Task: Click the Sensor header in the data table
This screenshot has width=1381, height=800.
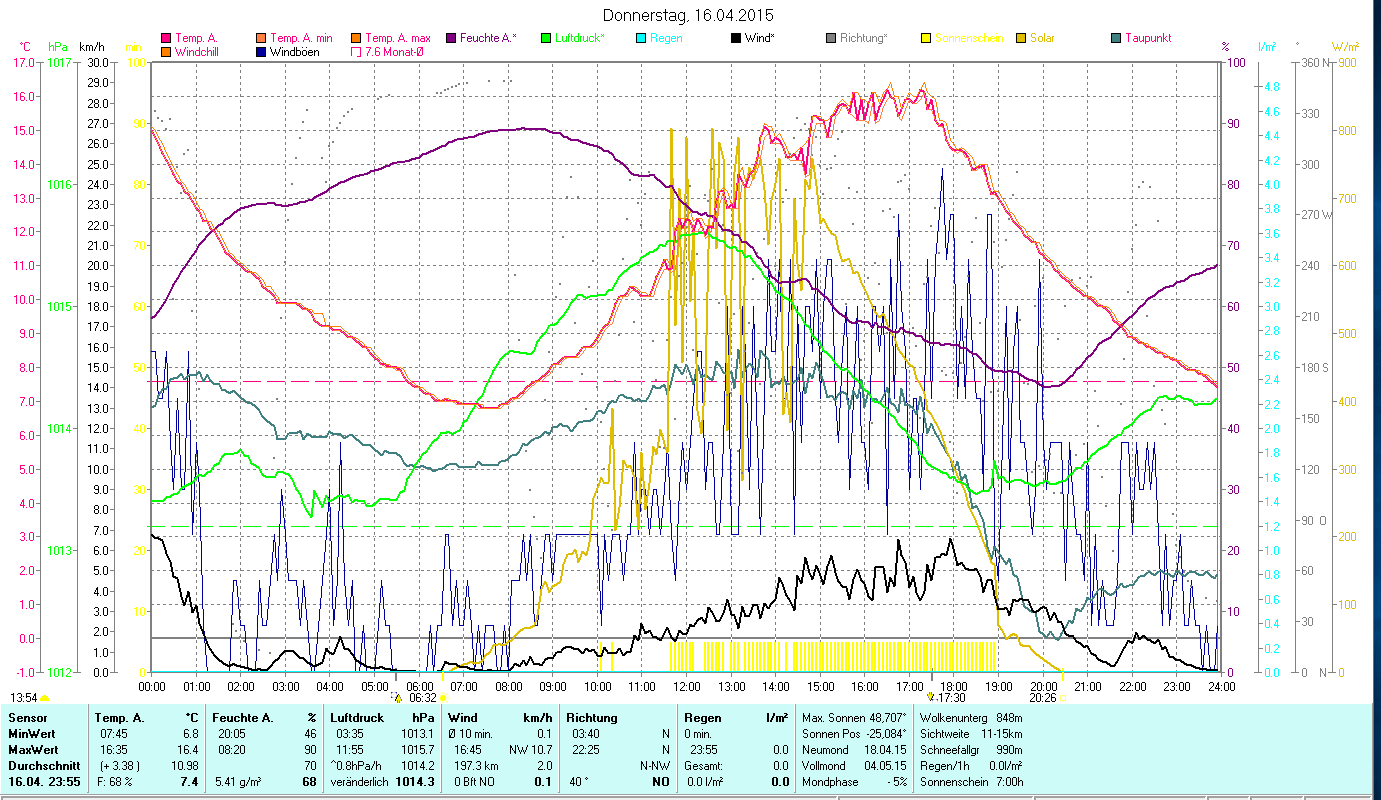Action: 26,718
